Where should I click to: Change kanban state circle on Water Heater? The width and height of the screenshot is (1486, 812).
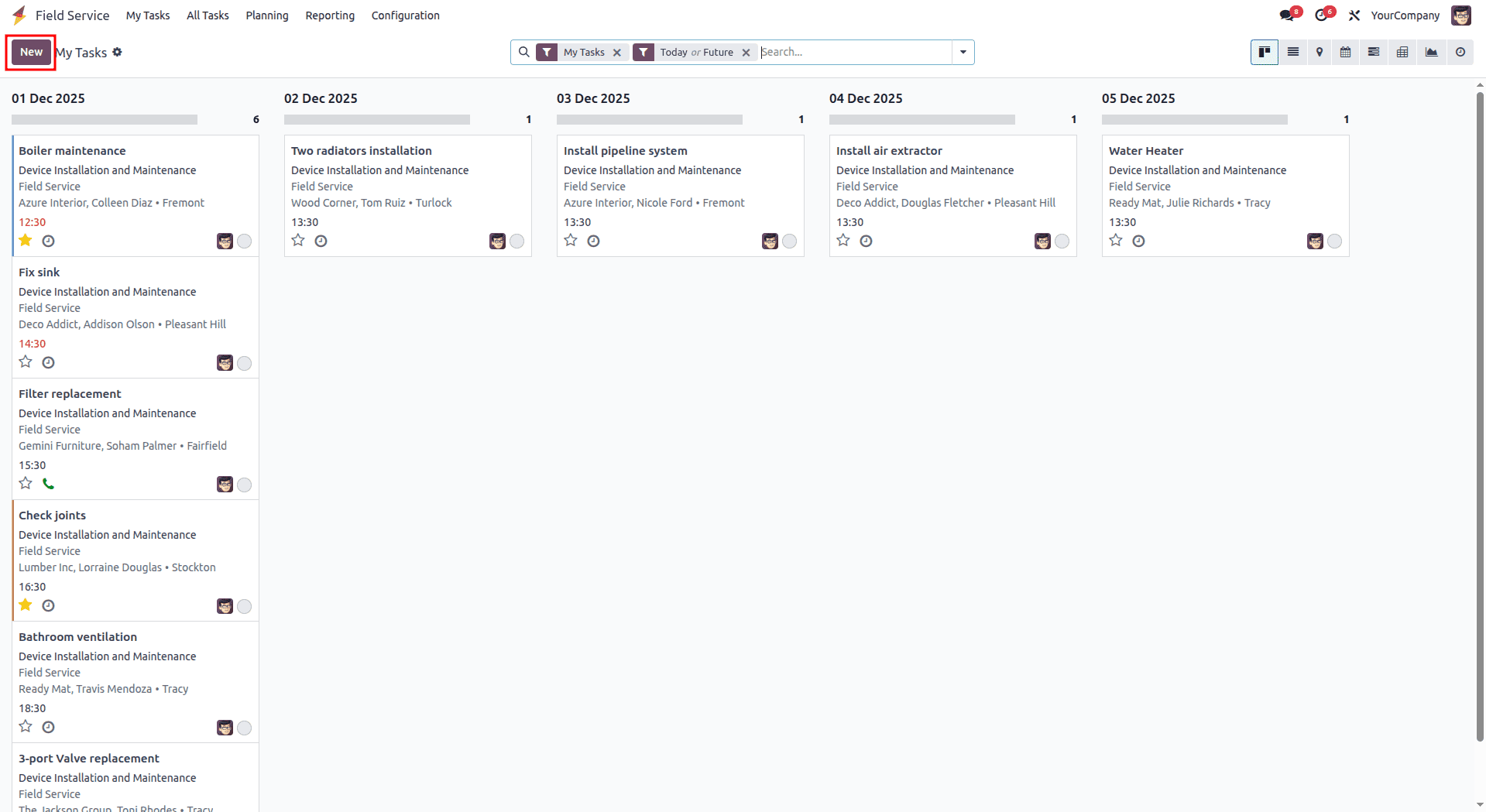[x=1335, y=241]
